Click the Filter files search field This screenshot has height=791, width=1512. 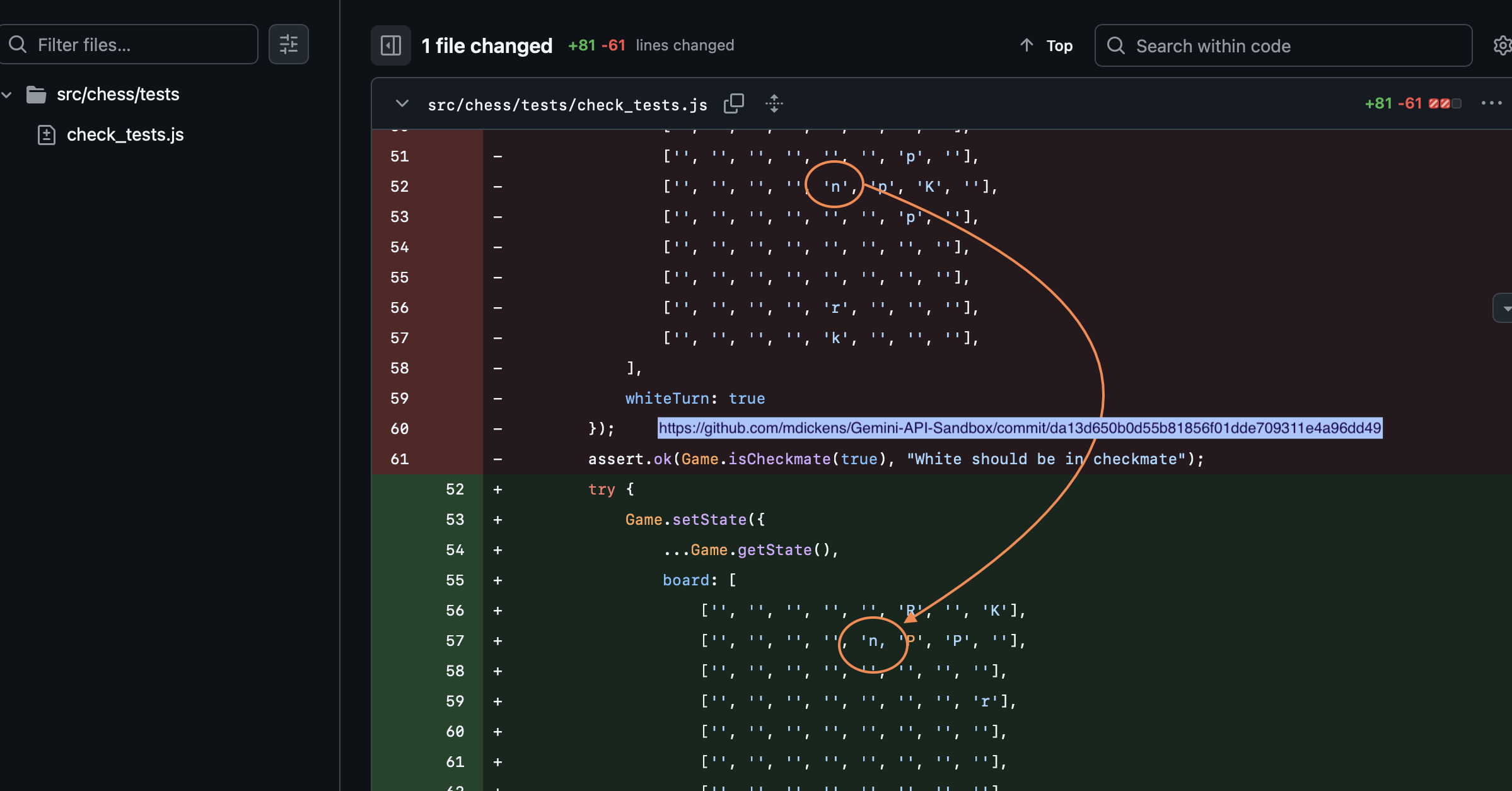pos(129,45)
